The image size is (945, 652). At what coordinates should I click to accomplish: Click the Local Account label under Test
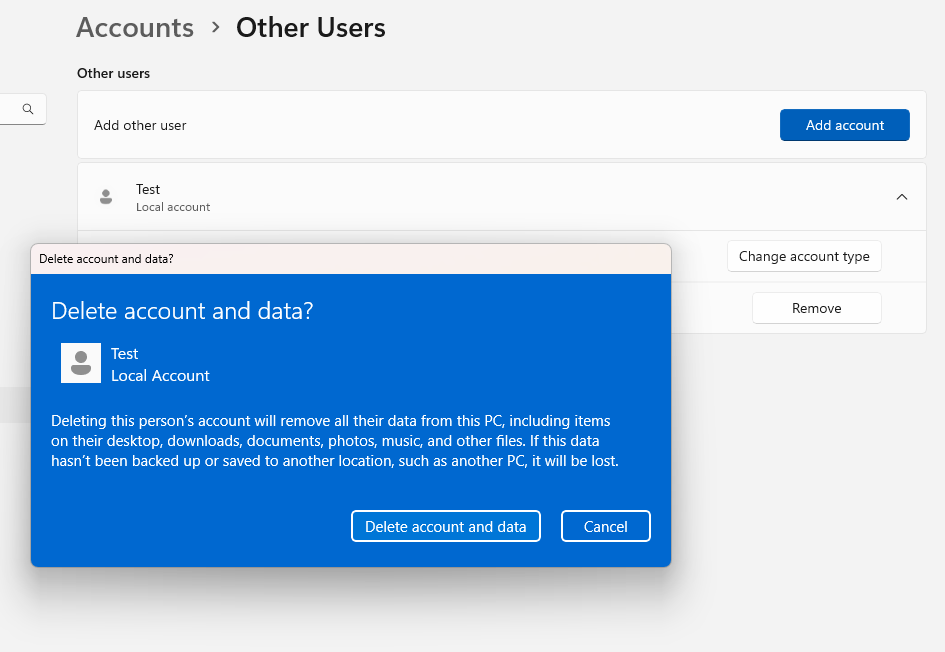point(172,206)
